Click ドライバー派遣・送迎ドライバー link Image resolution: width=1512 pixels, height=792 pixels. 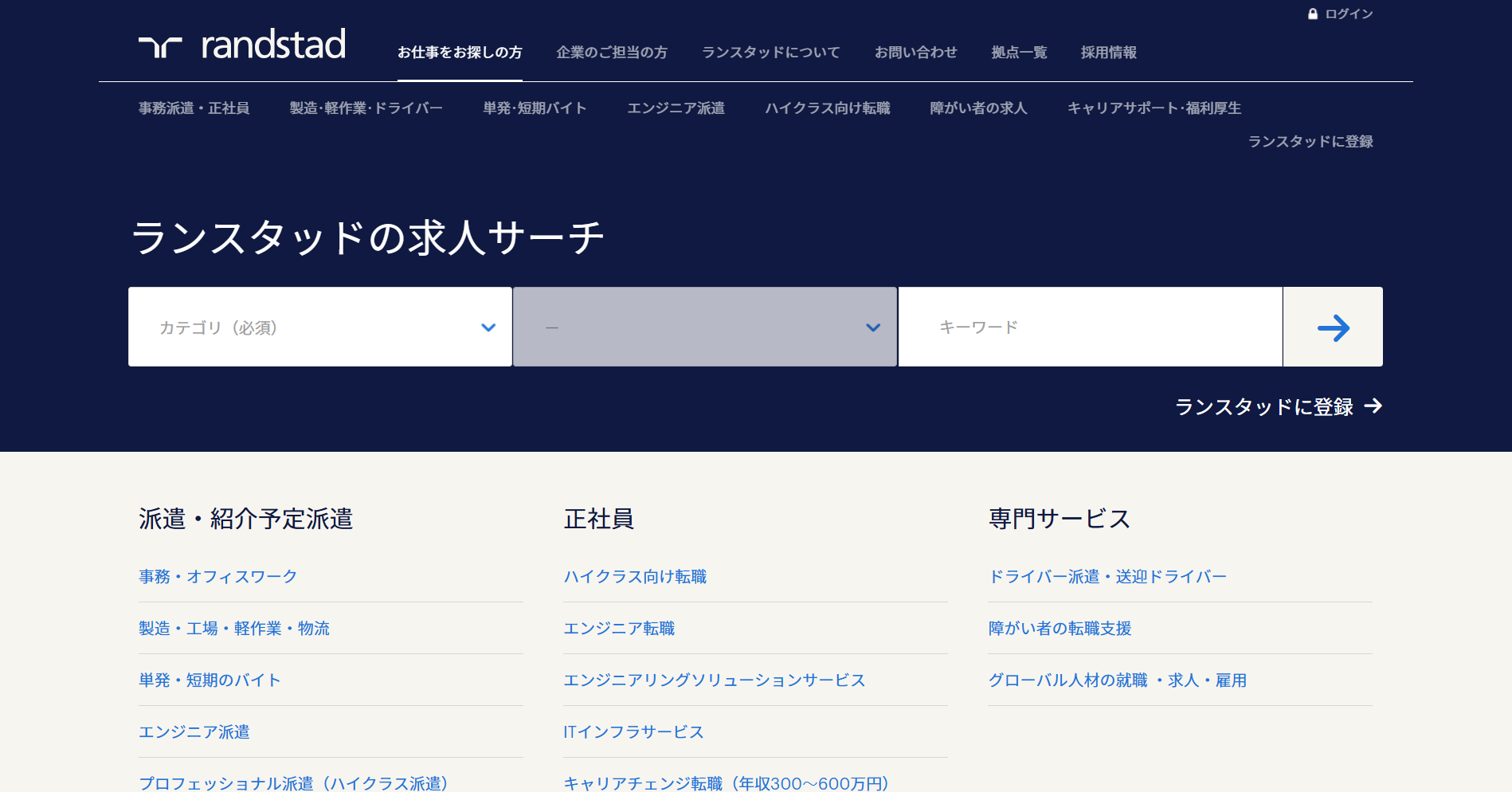pos(1107,576)
